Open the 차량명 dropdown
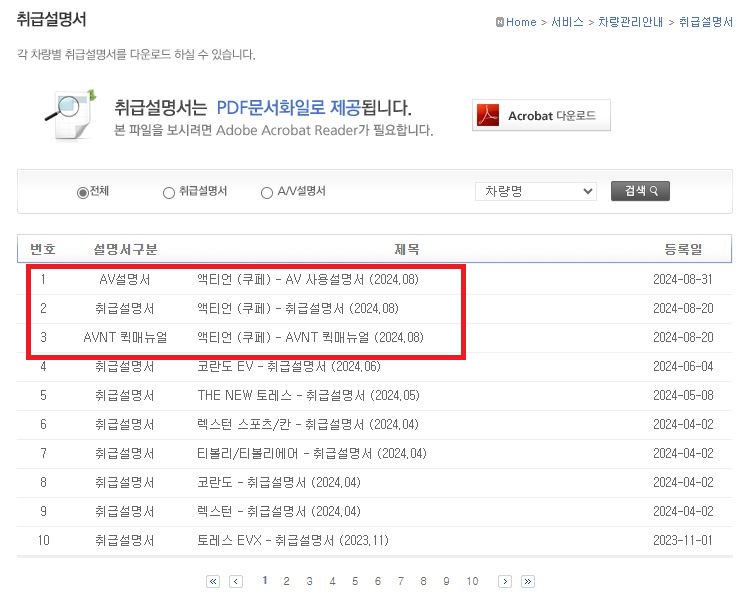745x600 pixels. click(x=535, y=191)
